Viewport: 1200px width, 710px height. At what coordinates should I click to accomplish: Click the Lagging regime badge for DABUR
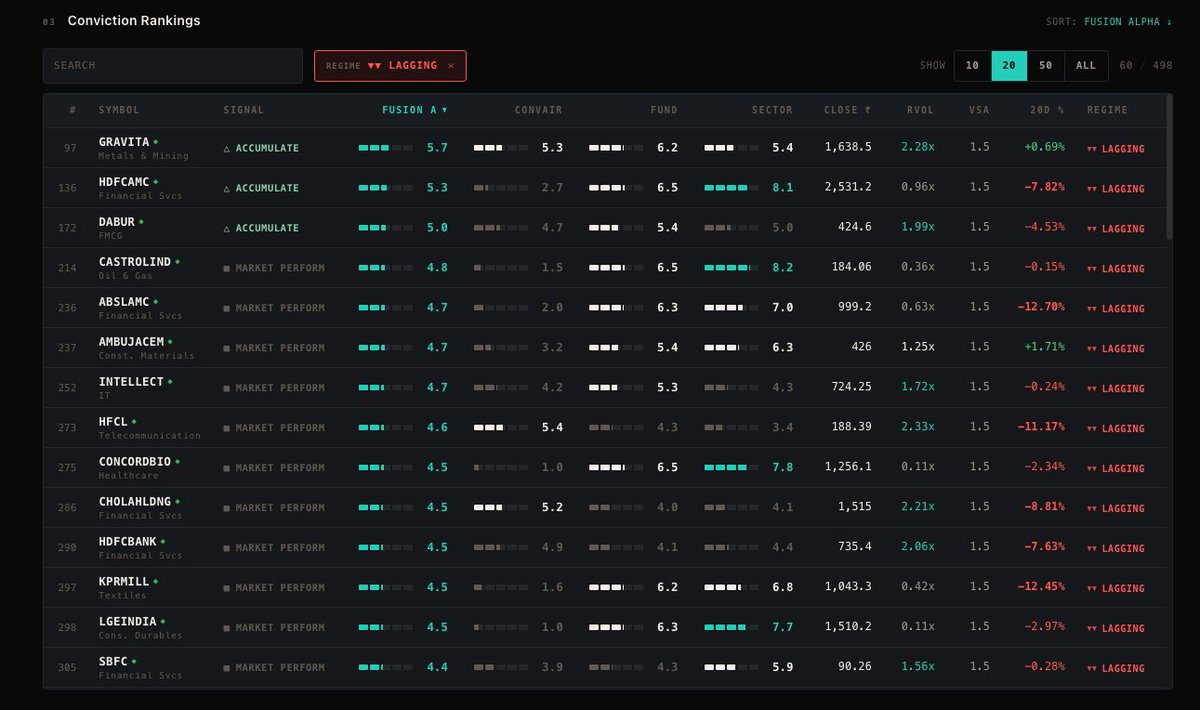(1115, 228)
